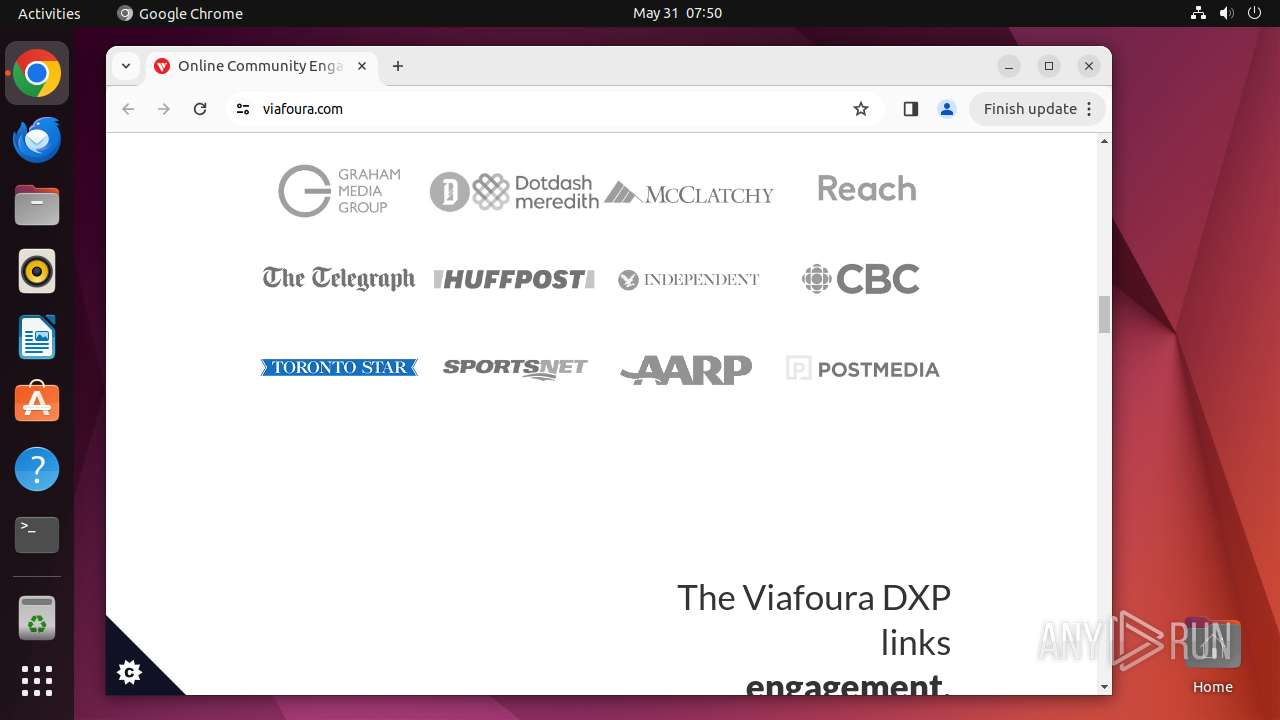Select the Online Community Engagement tab

(x=261, y=66)
